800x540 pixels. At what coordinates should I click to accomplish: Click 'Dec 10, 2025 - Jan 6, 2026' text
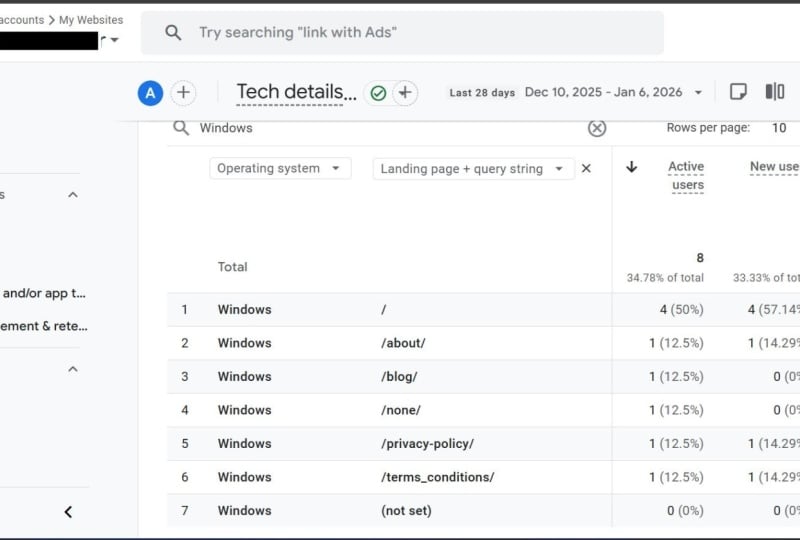pos(603,92)
